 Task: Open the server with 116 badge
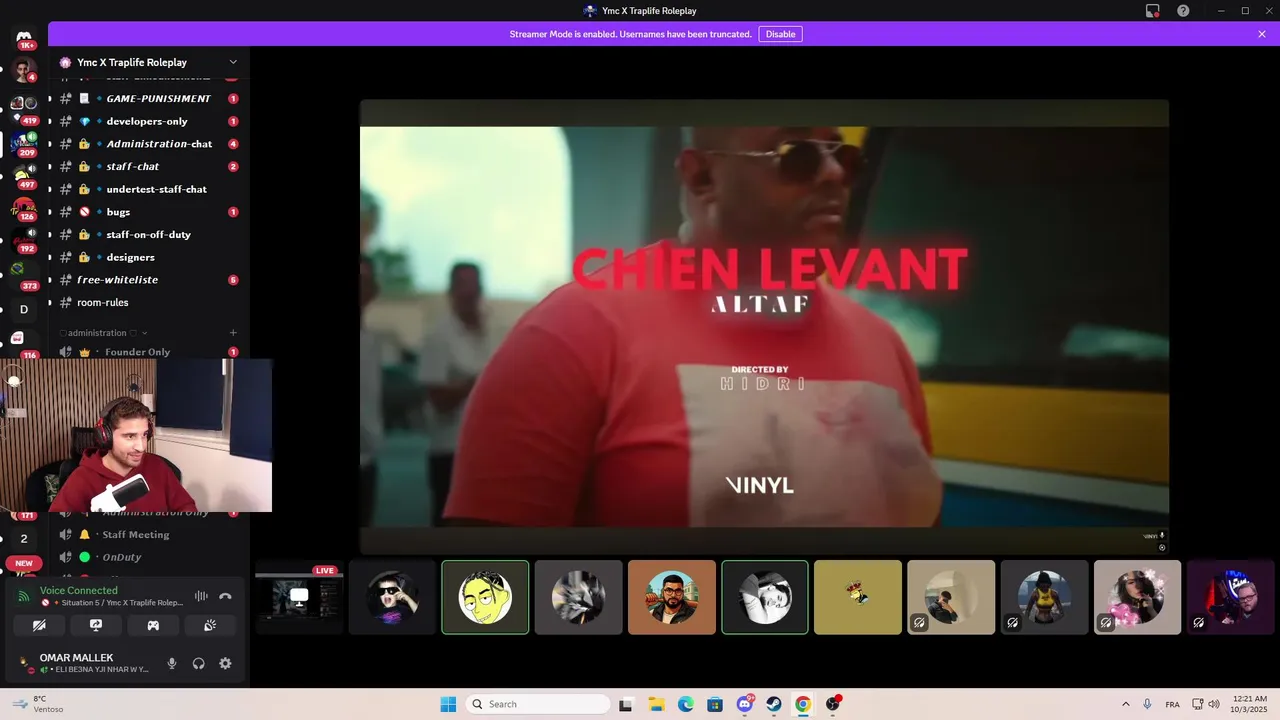(x=24, y=342)
